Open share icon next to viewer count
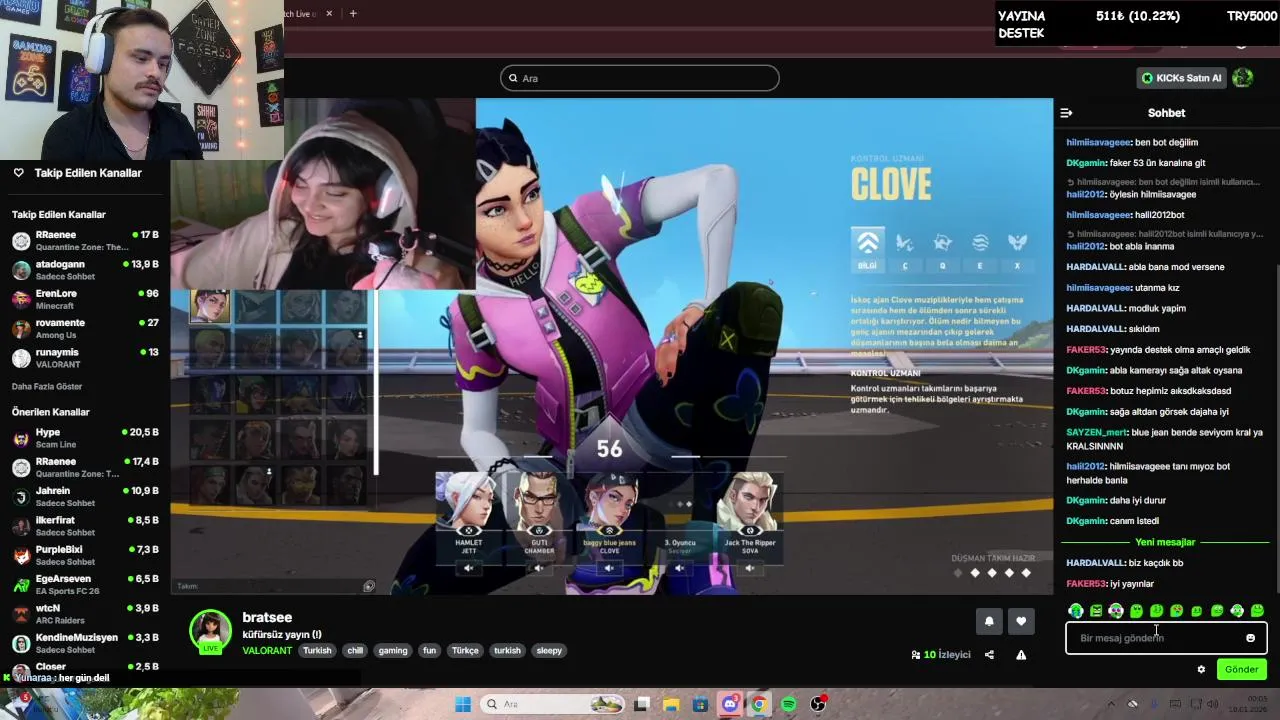This screenshot has height=720, width=1280. point(989,655)
